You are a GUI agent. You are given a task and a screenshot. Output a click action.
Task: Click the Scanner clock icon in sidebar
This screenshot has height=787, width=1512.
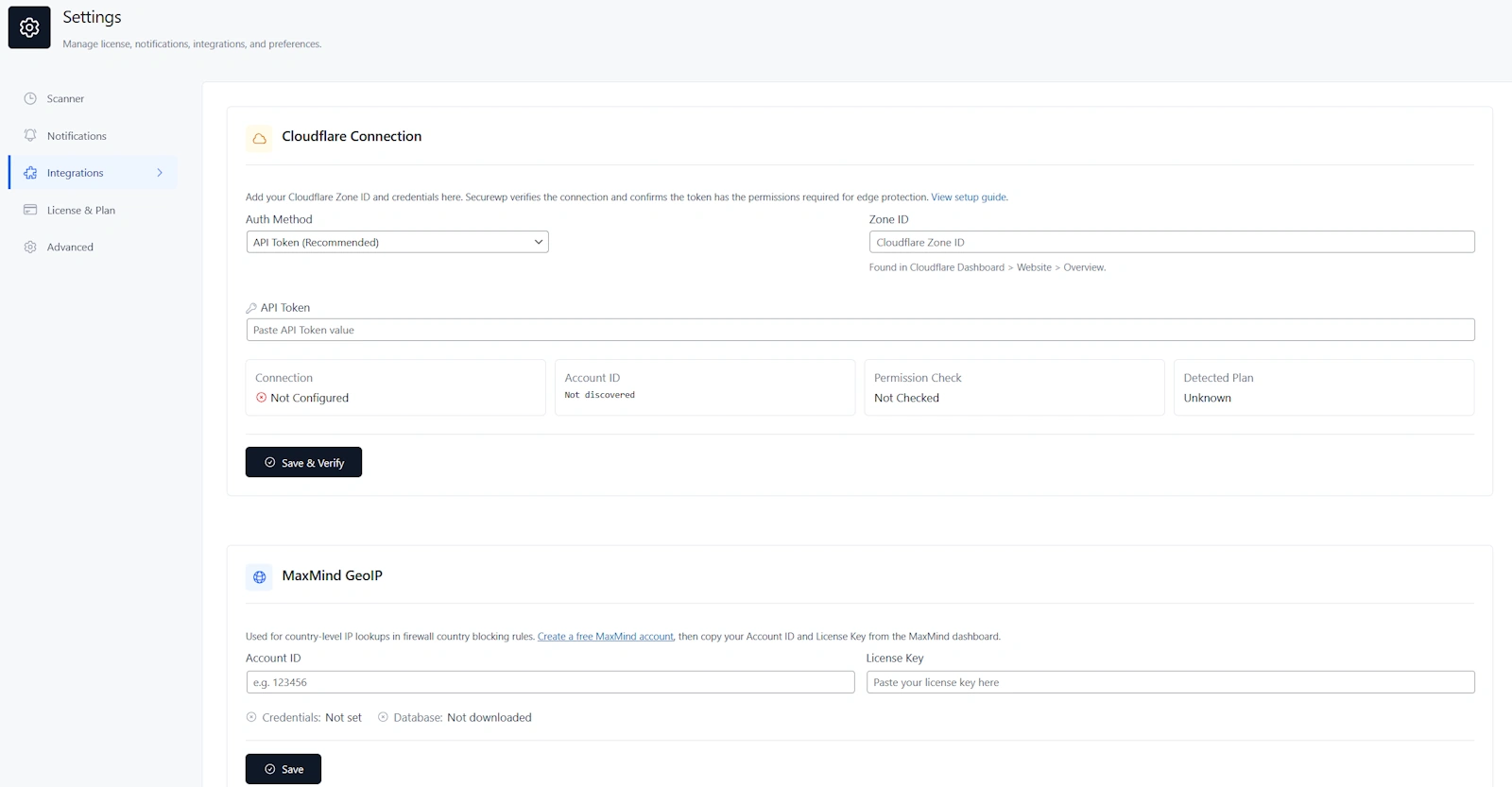[30, 98]
